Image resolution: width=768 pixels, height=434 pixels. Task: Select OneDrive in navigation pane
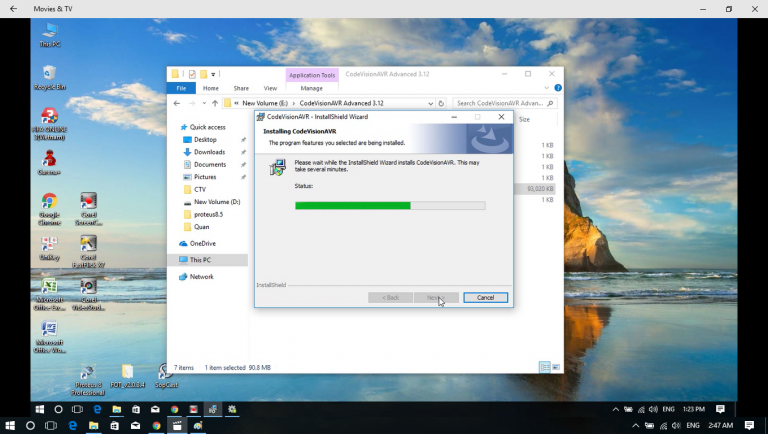203,243
